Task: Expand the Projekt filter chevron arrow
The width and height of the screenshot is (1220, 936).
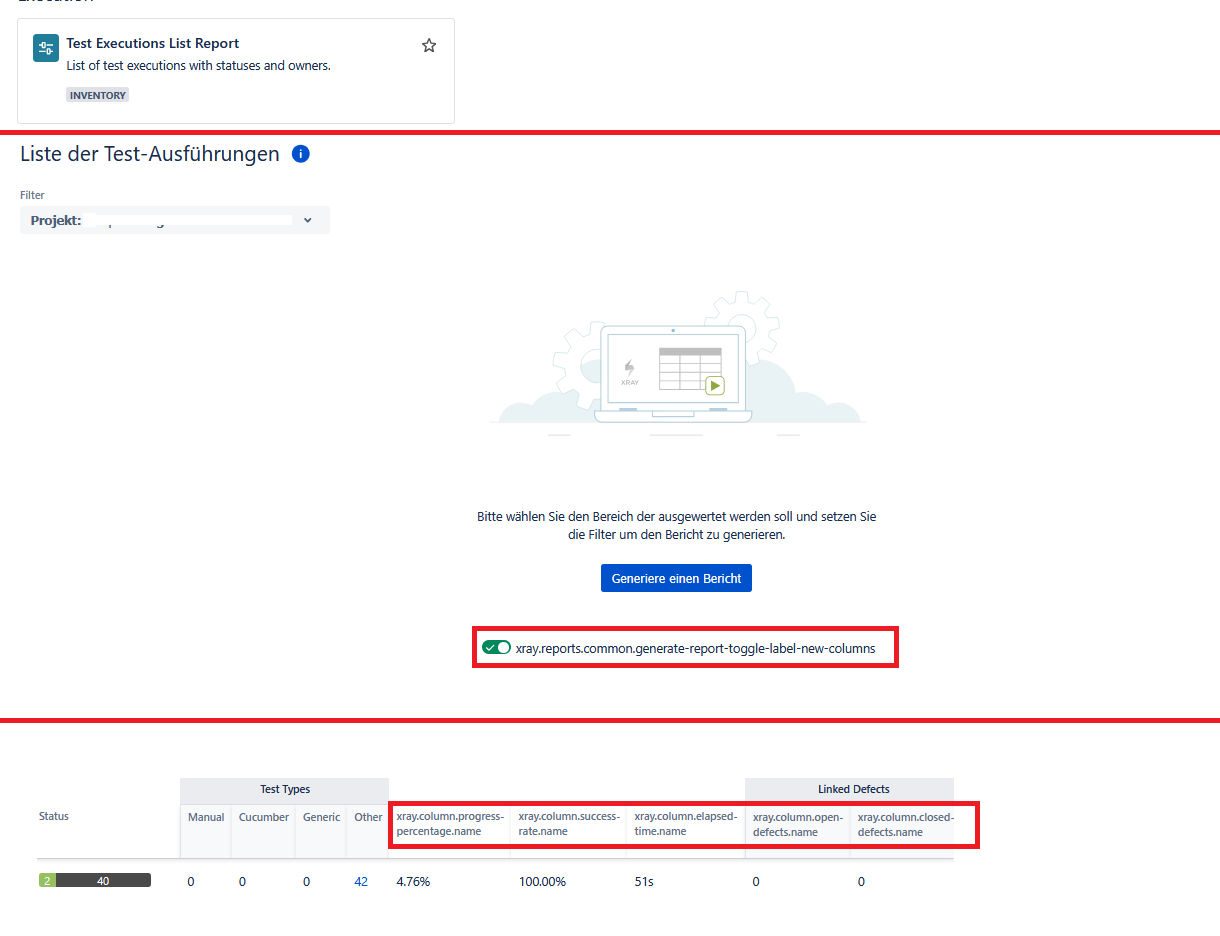Action: point(308,220)
